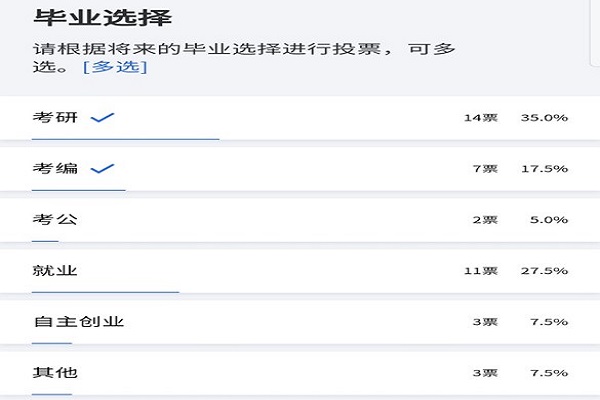Select the 考公 poll option
This screenshot has height=400, width=600.
coord(55,220)
